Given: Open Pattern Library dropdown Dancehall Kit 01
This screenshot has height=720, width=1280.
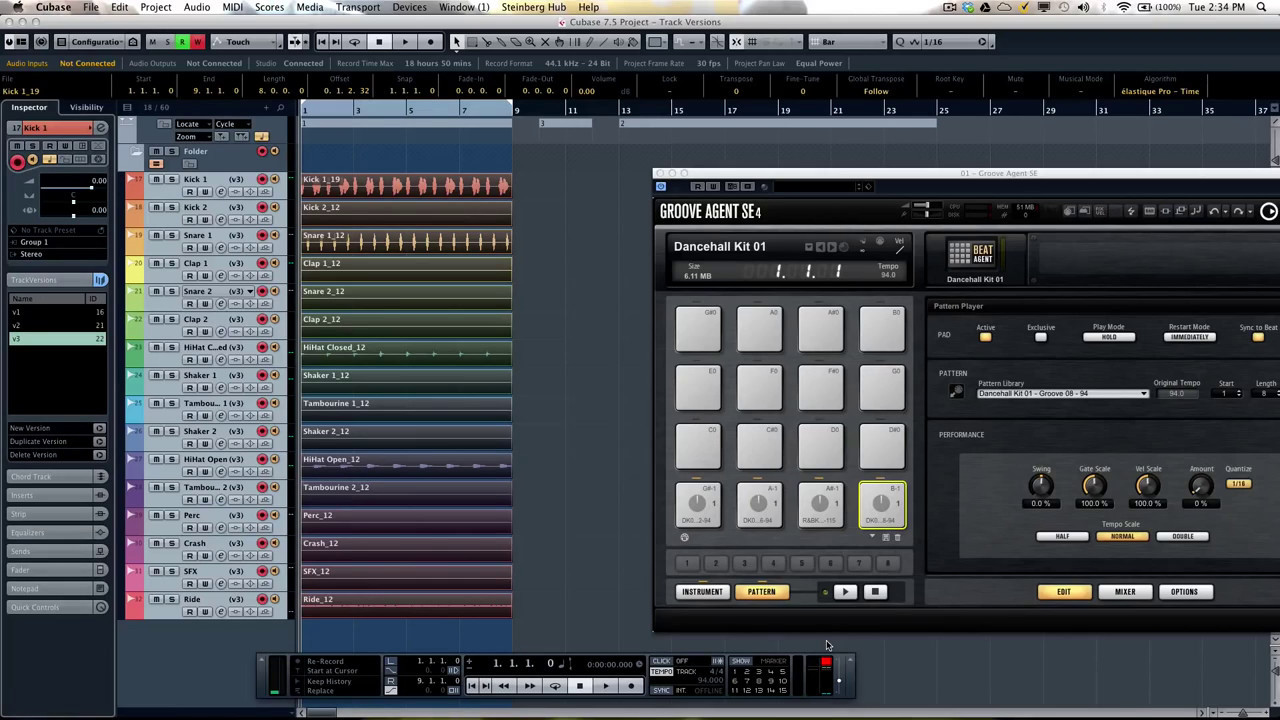Looking at the screenshot, I should pos(1063,393).
